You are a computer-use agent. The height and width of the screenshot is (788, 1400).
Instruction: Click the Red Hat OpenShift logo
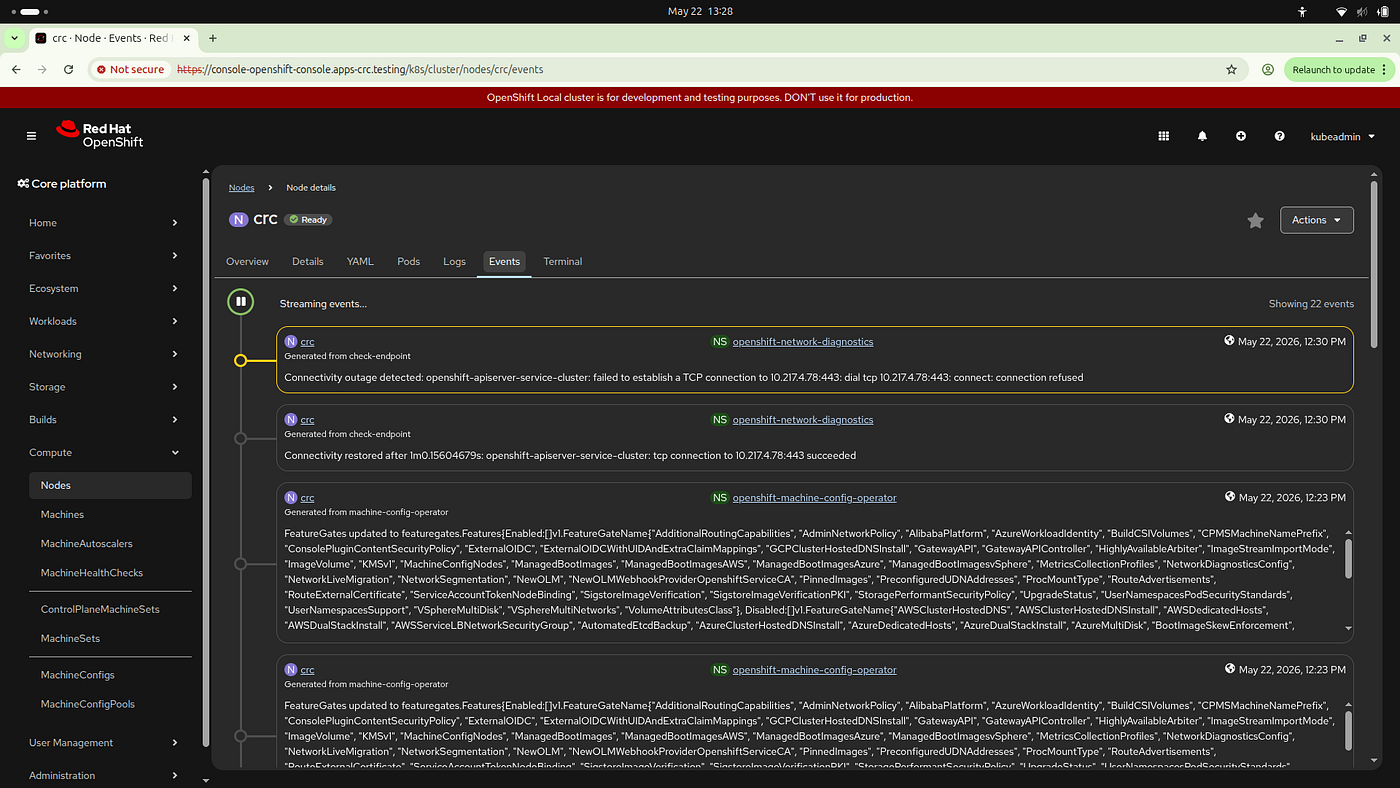(100, 135)
